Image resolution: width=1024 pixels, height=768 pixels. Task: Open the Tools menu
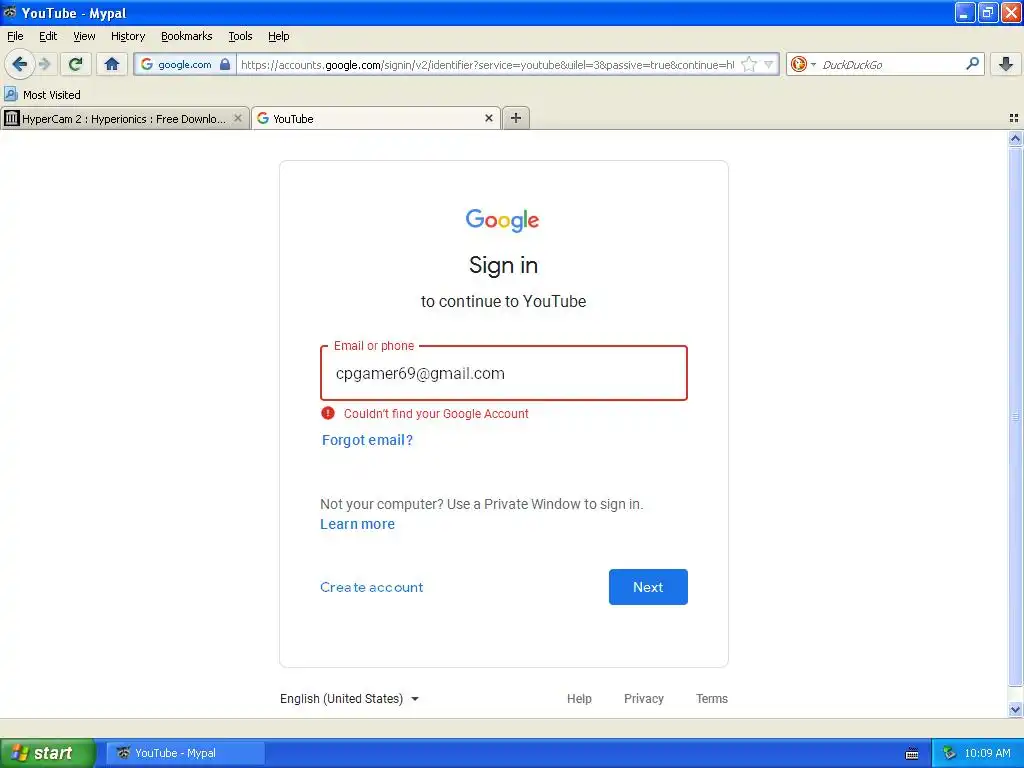pos(240,36)
